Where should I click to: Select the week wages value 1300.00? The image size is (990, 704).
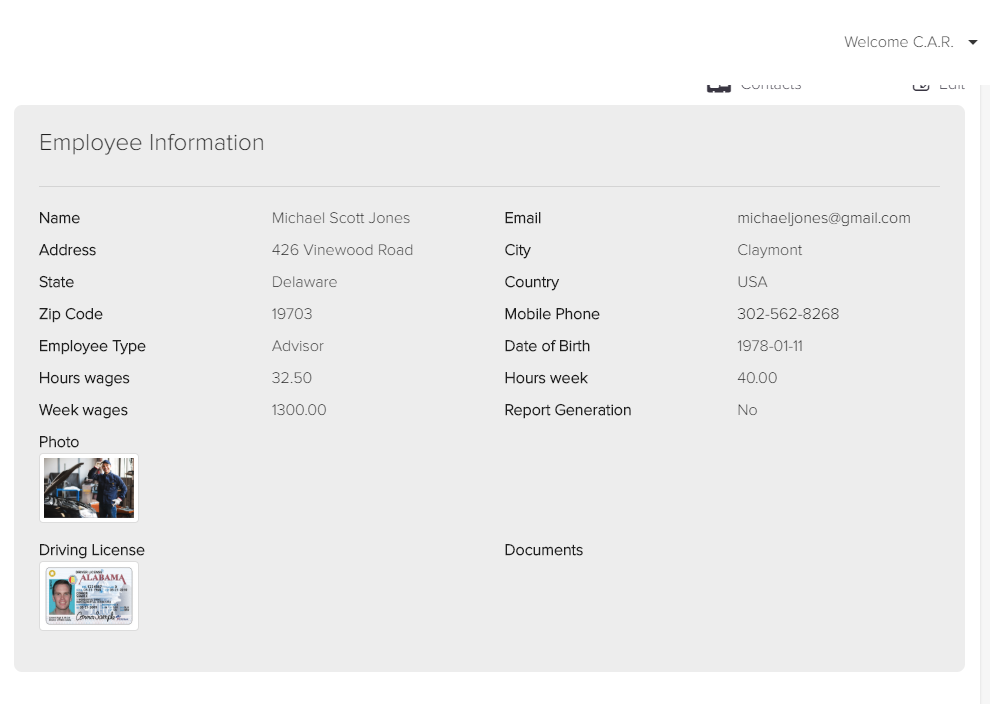point(298,410)
